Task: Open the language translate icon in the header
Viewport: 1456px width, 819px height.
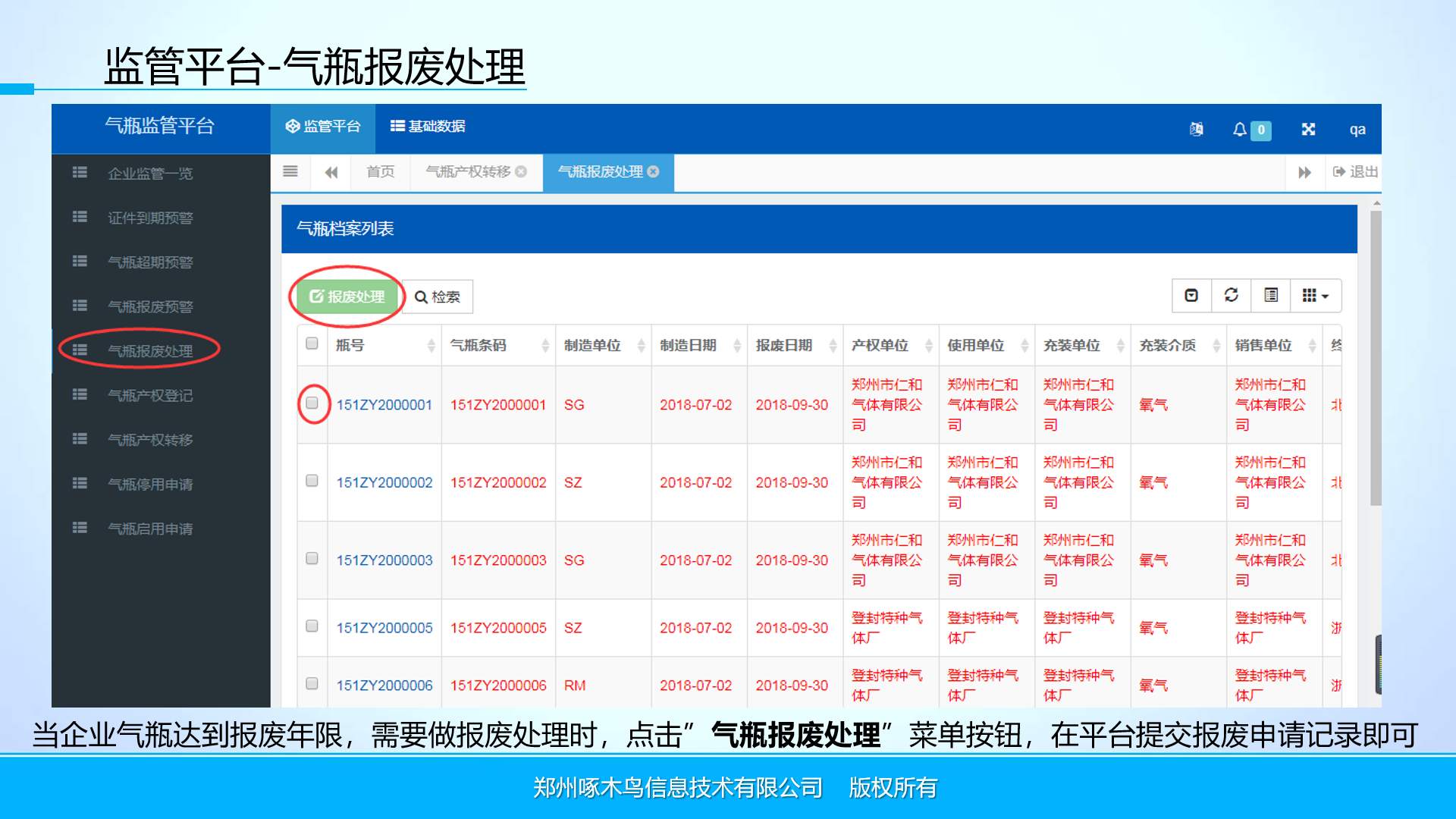Action: pos(1197,129)
